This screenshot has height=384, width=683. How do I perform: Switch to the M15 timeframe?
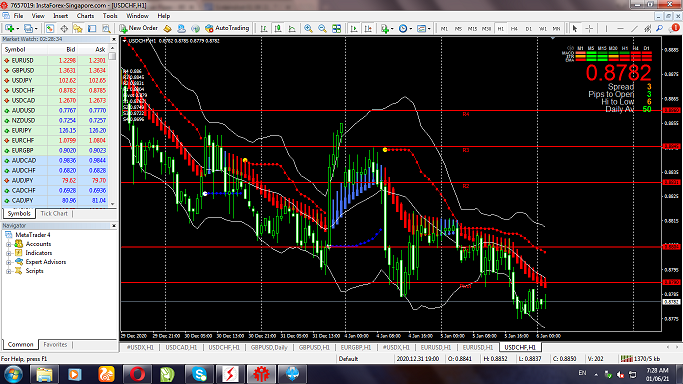[x=472, y=28]
